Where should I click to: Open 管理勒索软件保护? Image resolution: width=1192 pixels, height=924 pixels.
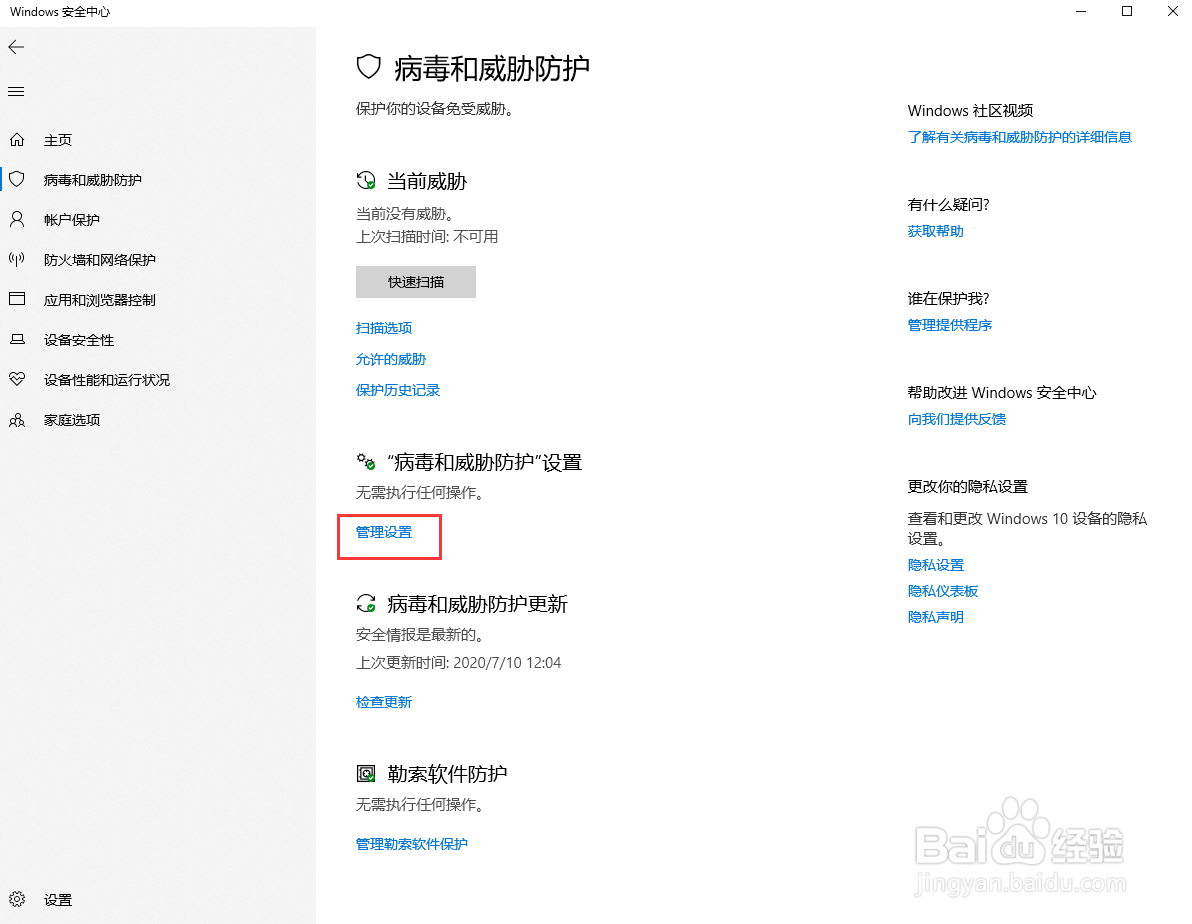412,844
